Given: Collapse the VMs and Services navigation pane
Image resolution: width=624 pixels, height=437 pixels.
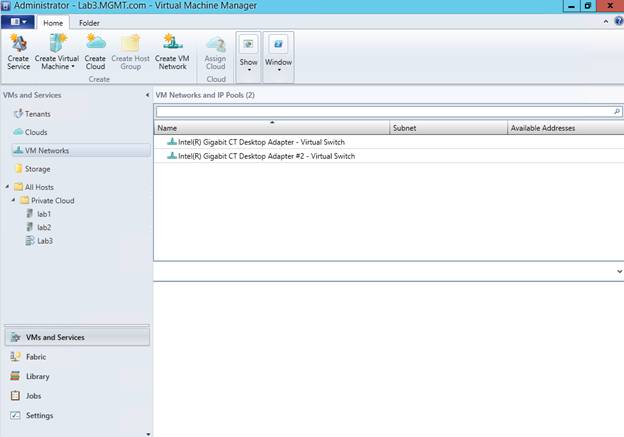Looking at the screenshot, I should pyautogui.click(x=147, y=95).
